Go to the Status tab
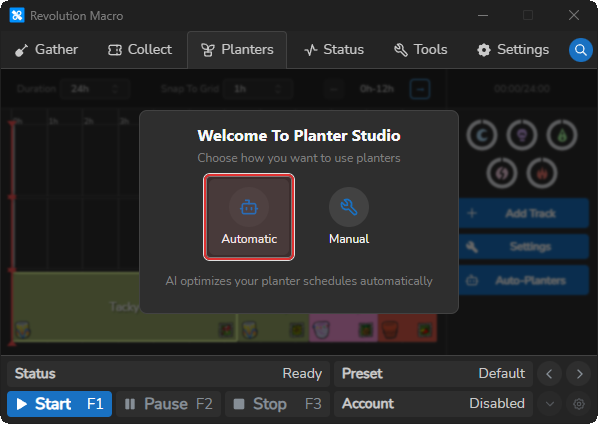This screenshot has width=598, height=424. 334,50
